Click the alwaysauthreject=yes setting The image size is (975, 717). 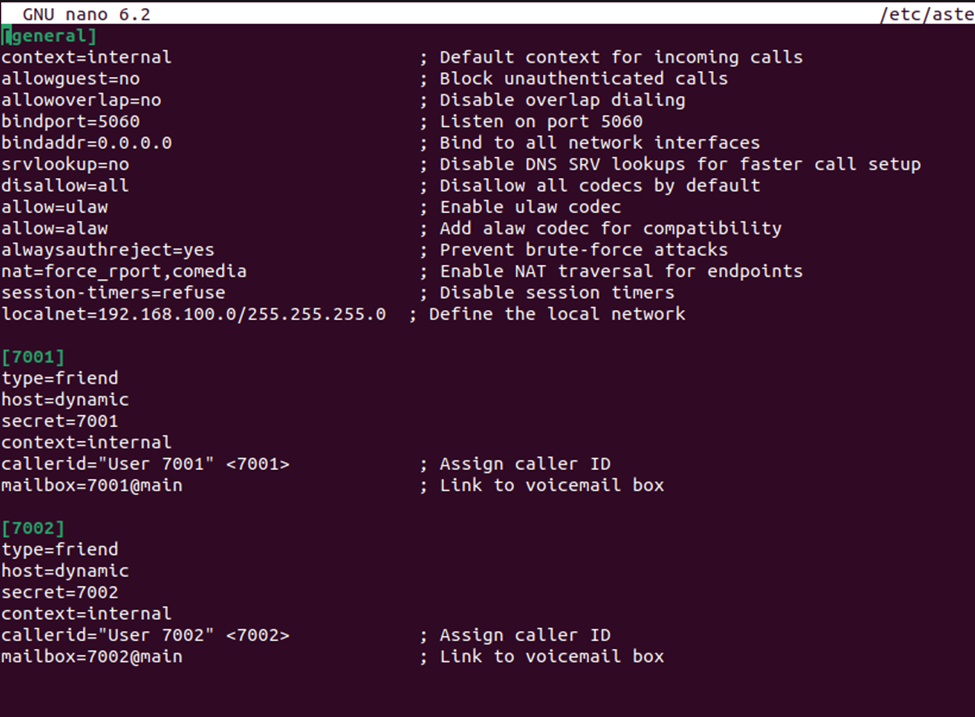click(x=108, y=250)
